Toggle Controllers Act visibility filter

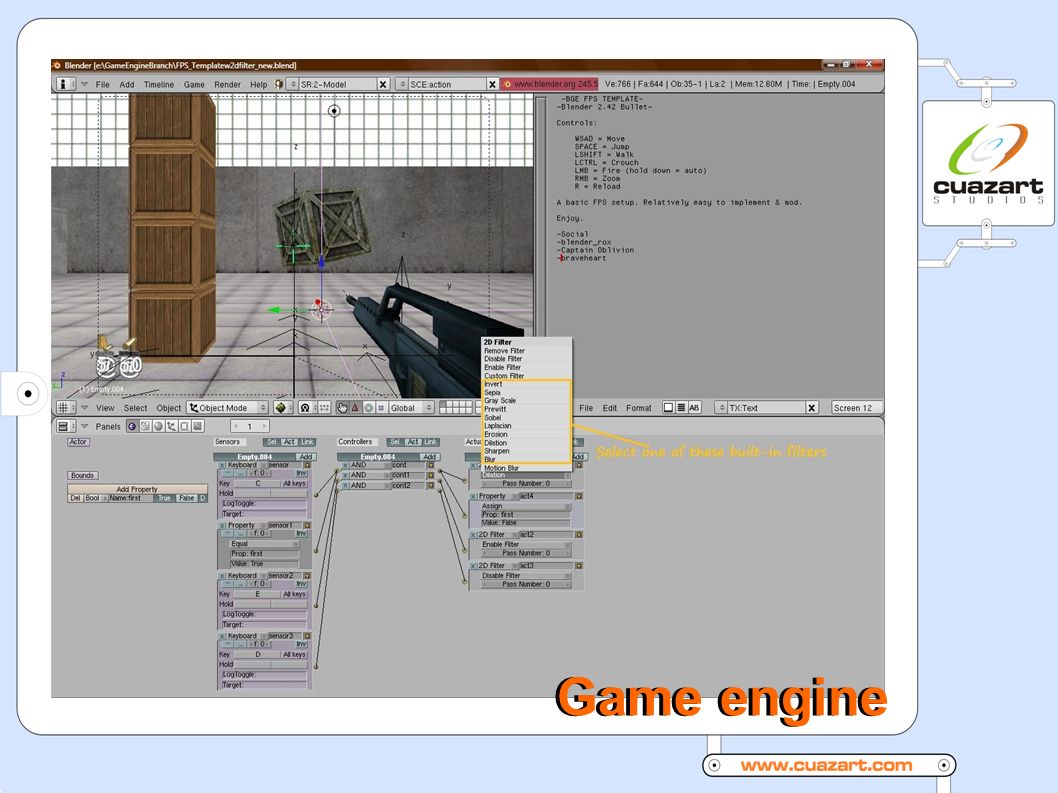click(x=412, y=442)
